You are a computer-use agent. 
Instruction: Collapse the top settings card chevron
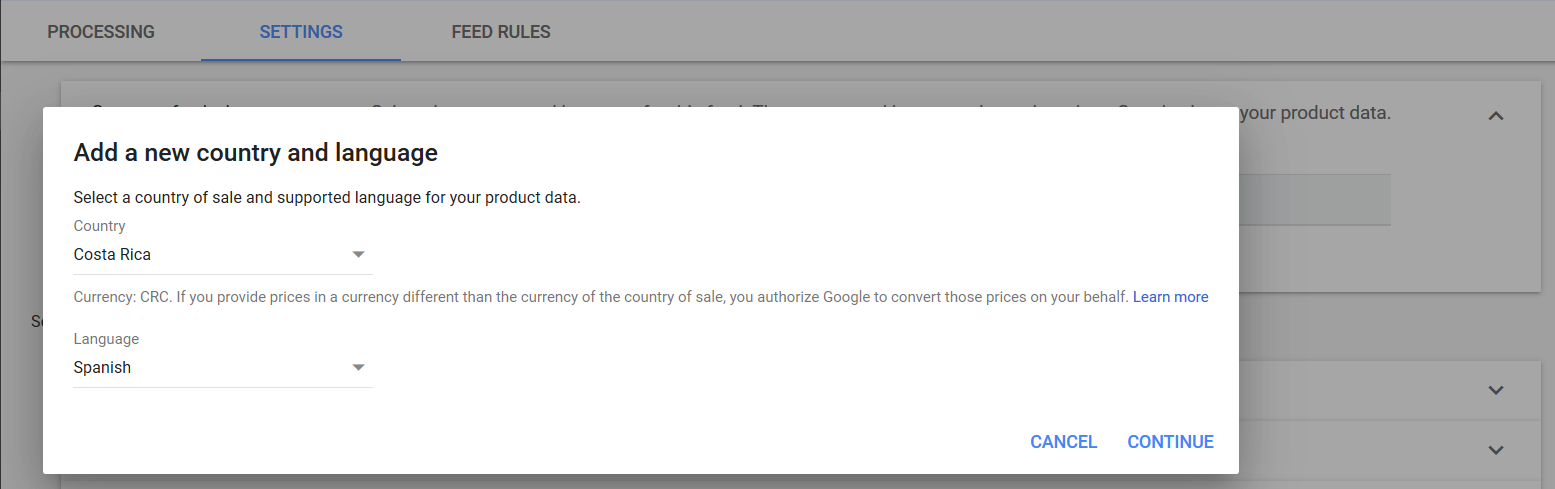(1495, 116)
